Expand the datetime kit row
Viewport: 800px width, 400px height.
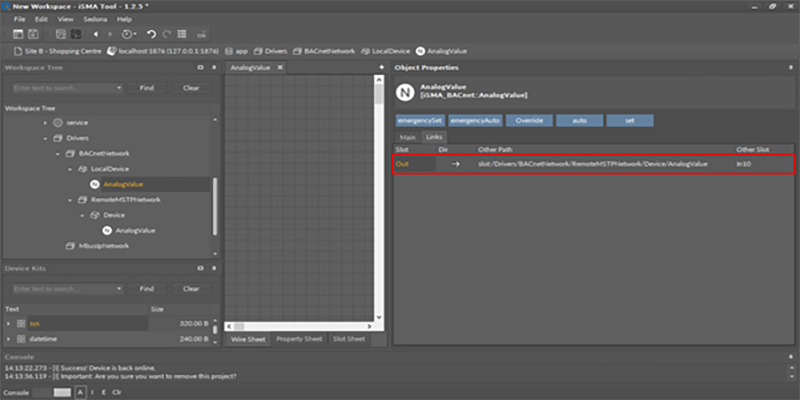(x=8, y=339)
